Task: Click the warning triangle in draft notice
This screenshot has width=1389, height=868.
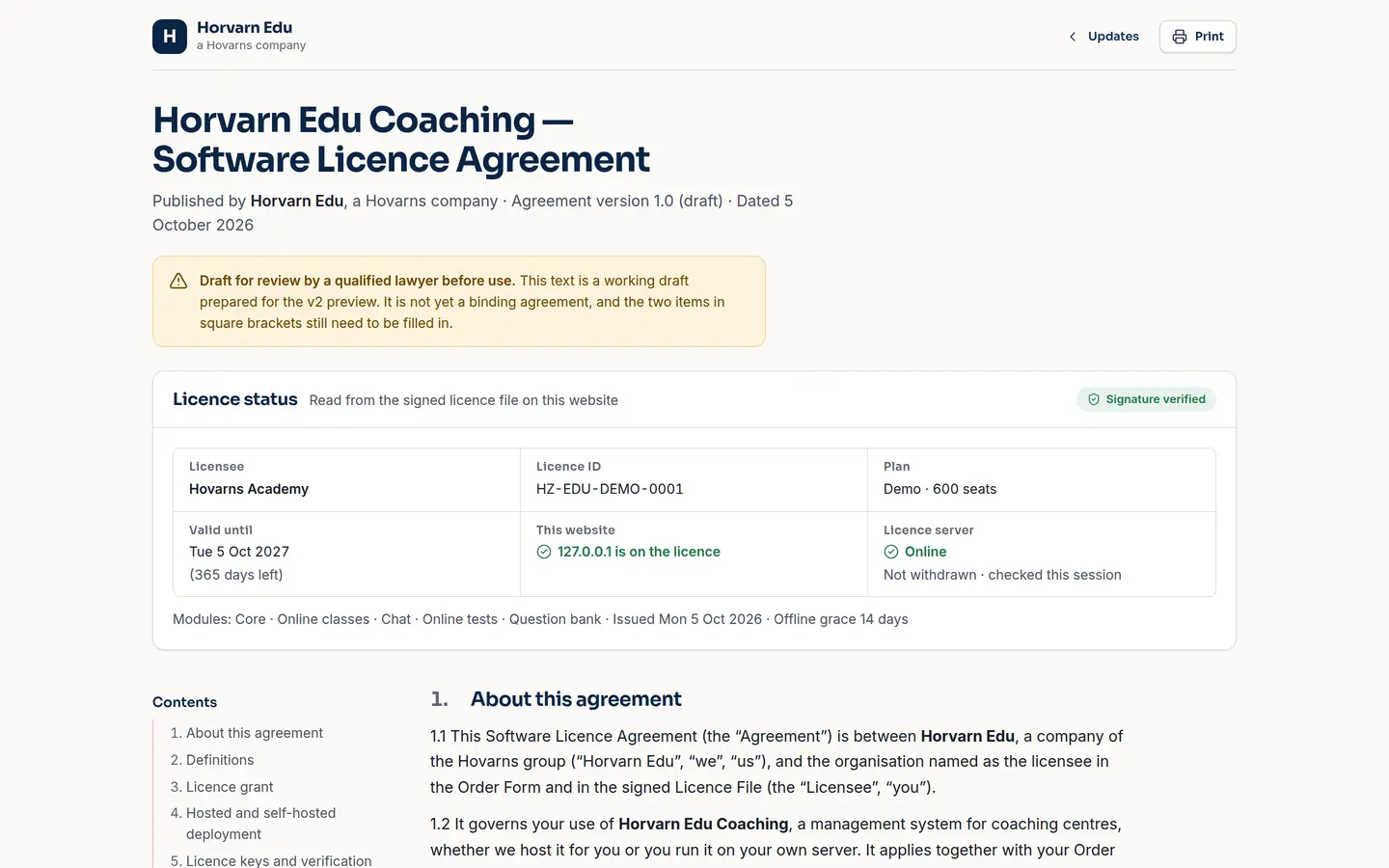Action: tap(178, 281)
